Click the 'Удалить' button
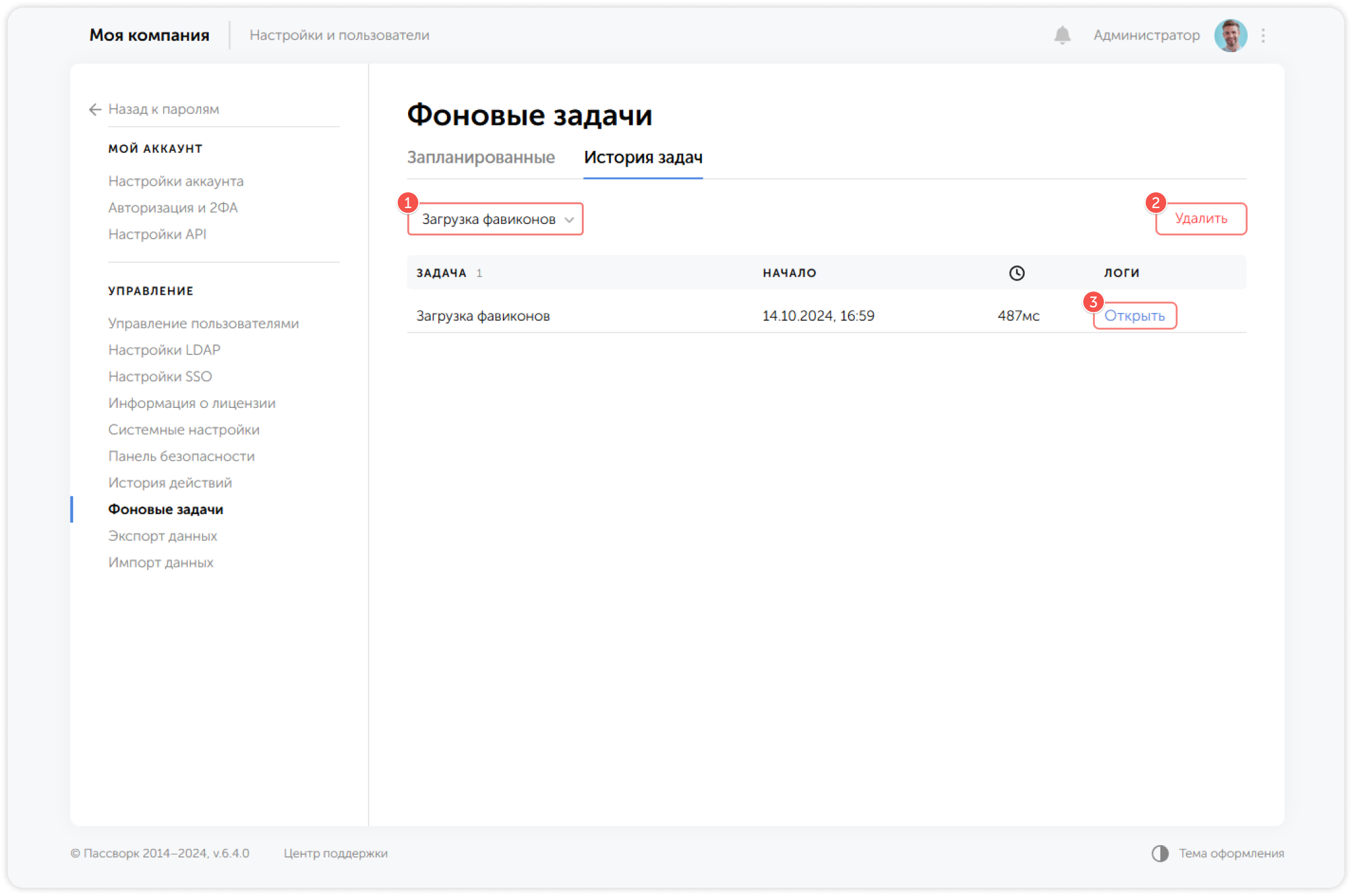The height and width of the screenshot is (896, 1352). click(1201, 218)
